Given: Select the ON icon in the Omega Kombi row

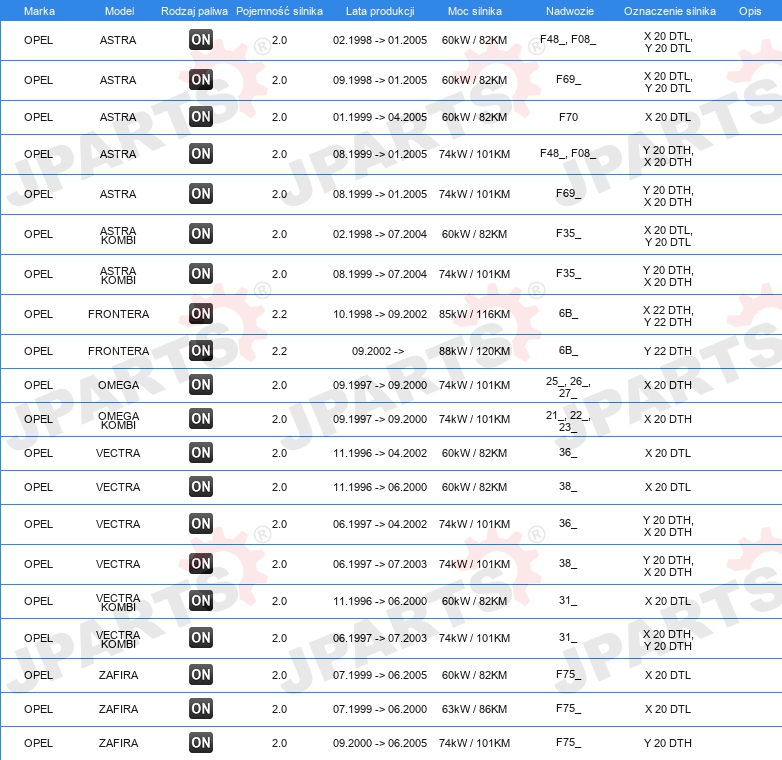Looking at the screenshot, I should click(201, 418).
